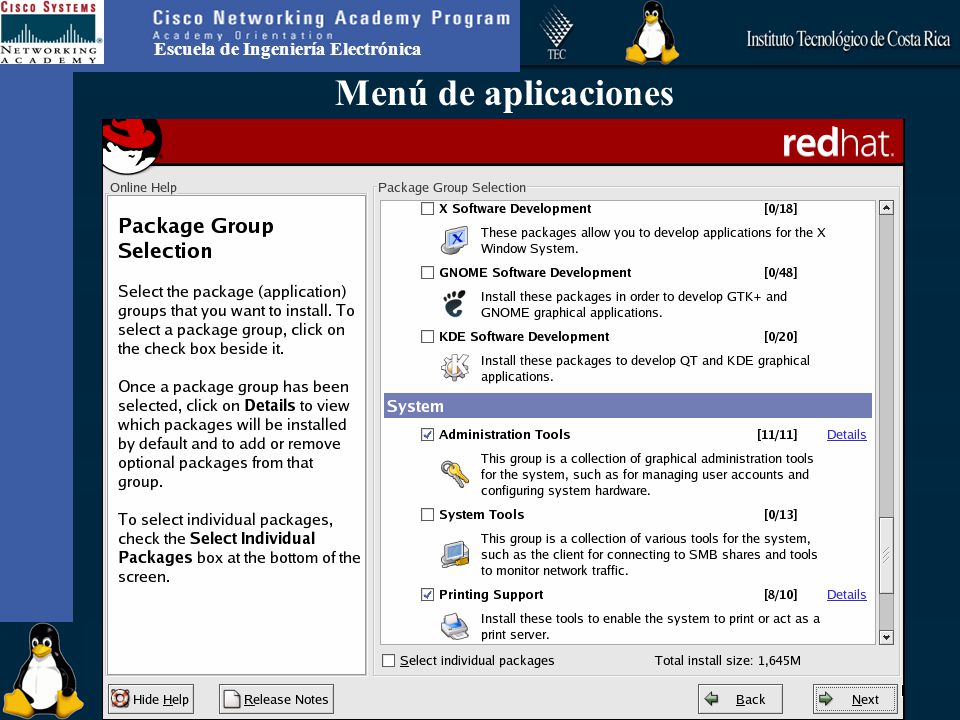The width and height of the screenshot is (960, 720).
Task: Click the Administration Tools label
Action: pos(504,435)
